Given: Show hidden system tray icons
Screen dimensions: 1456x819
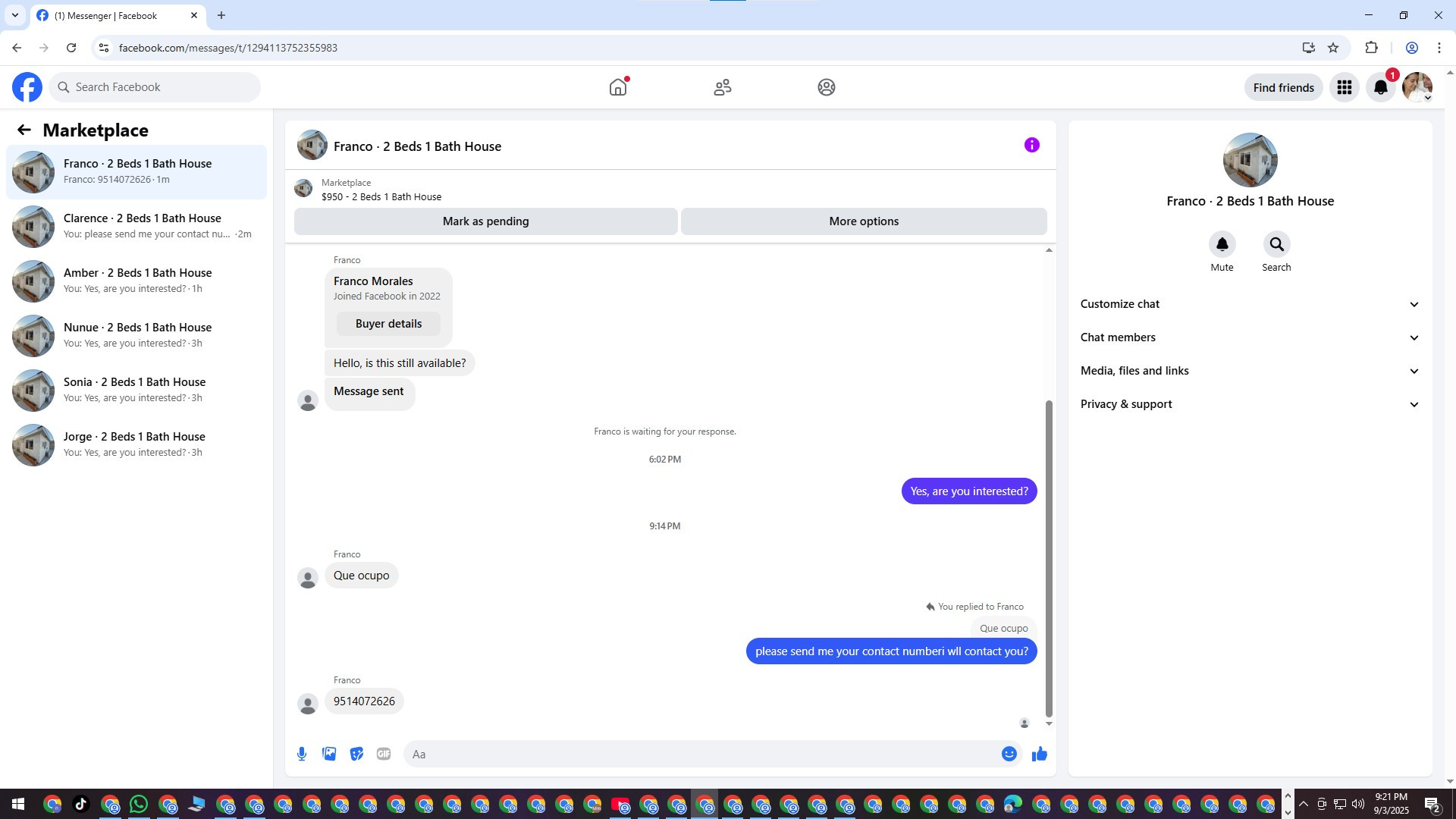Looking at the screenshot, I should click(1303, 805).
